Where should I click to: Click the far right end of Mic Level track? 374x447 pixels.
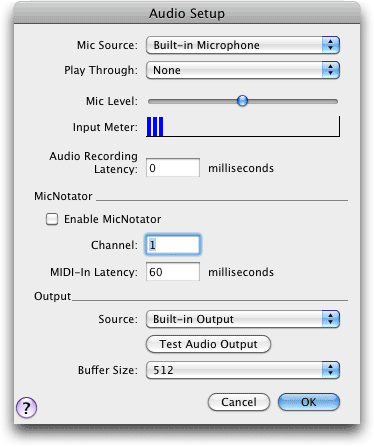click(x=336, y=101)
